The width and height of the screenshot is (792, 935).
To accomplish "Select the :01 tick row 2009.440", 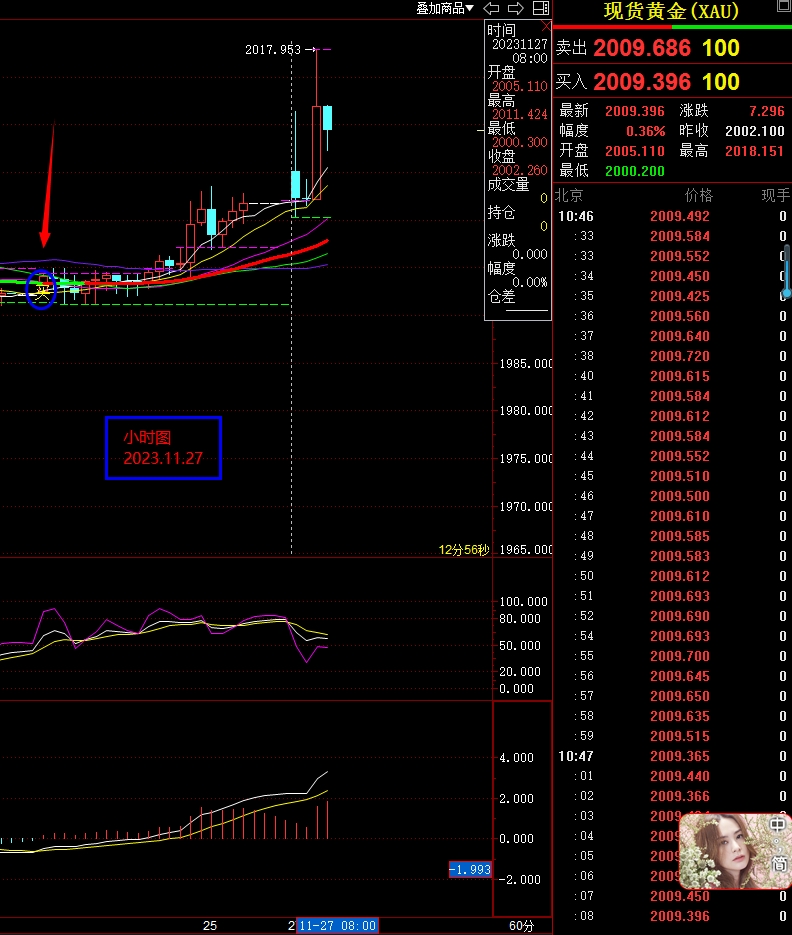I will click(x=672, y=776).
